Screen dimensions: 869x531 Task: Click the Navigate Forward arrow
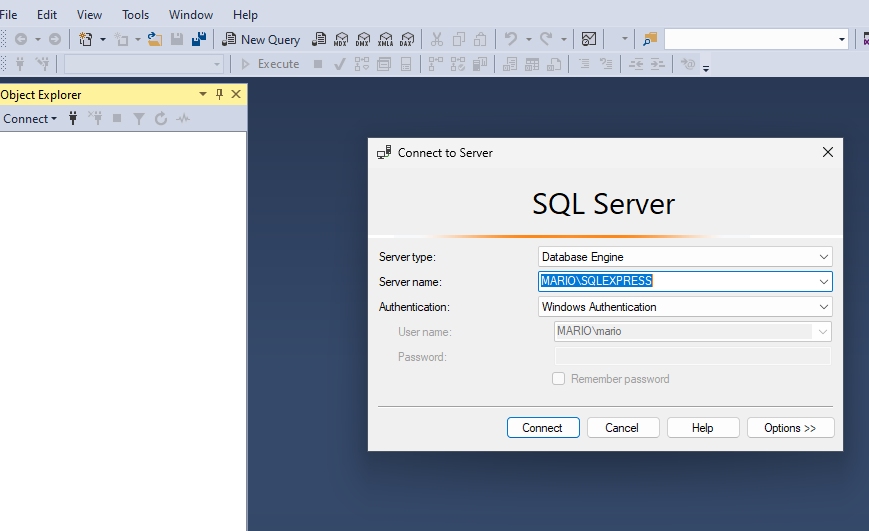click(55, 39)
